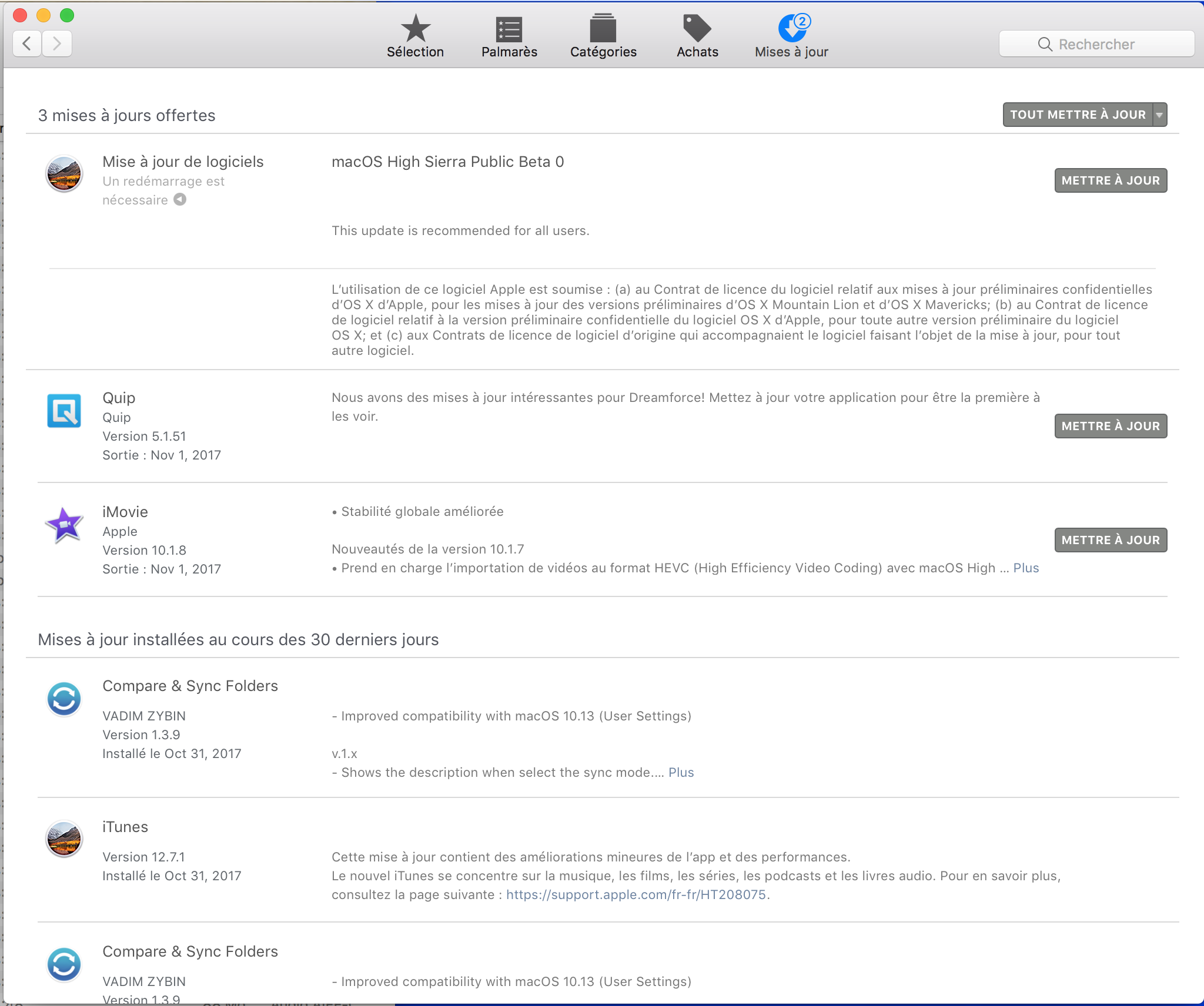Click the iMovie app title

pyautogui.click(x=125, y=512)
